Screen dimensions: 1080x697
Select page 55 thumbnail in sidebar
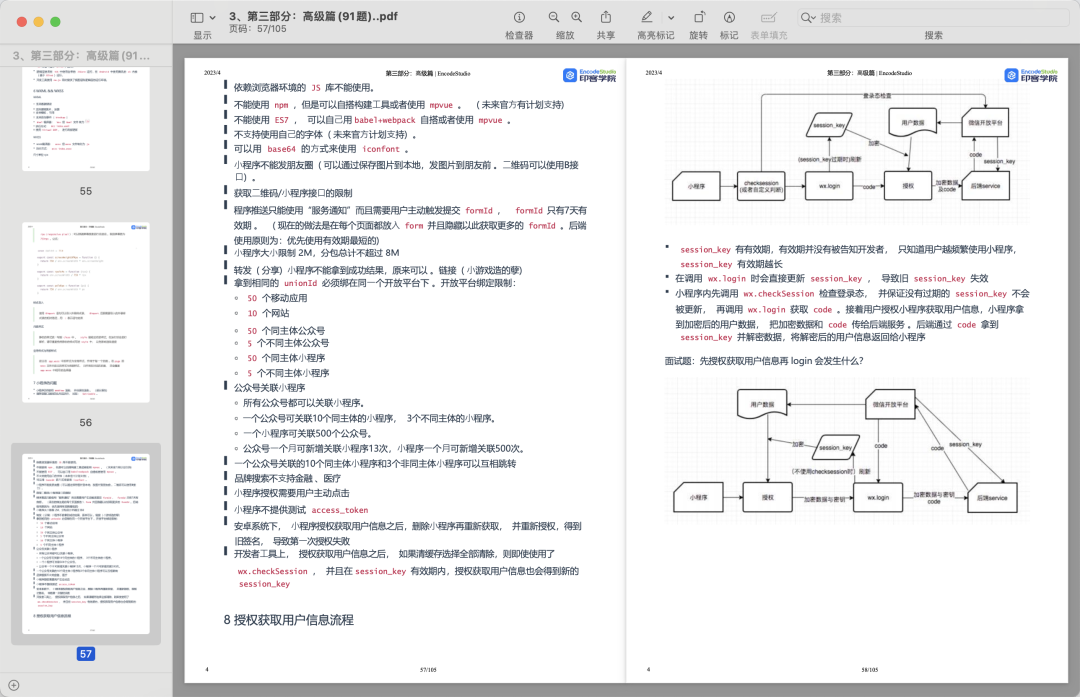(86, 118)
